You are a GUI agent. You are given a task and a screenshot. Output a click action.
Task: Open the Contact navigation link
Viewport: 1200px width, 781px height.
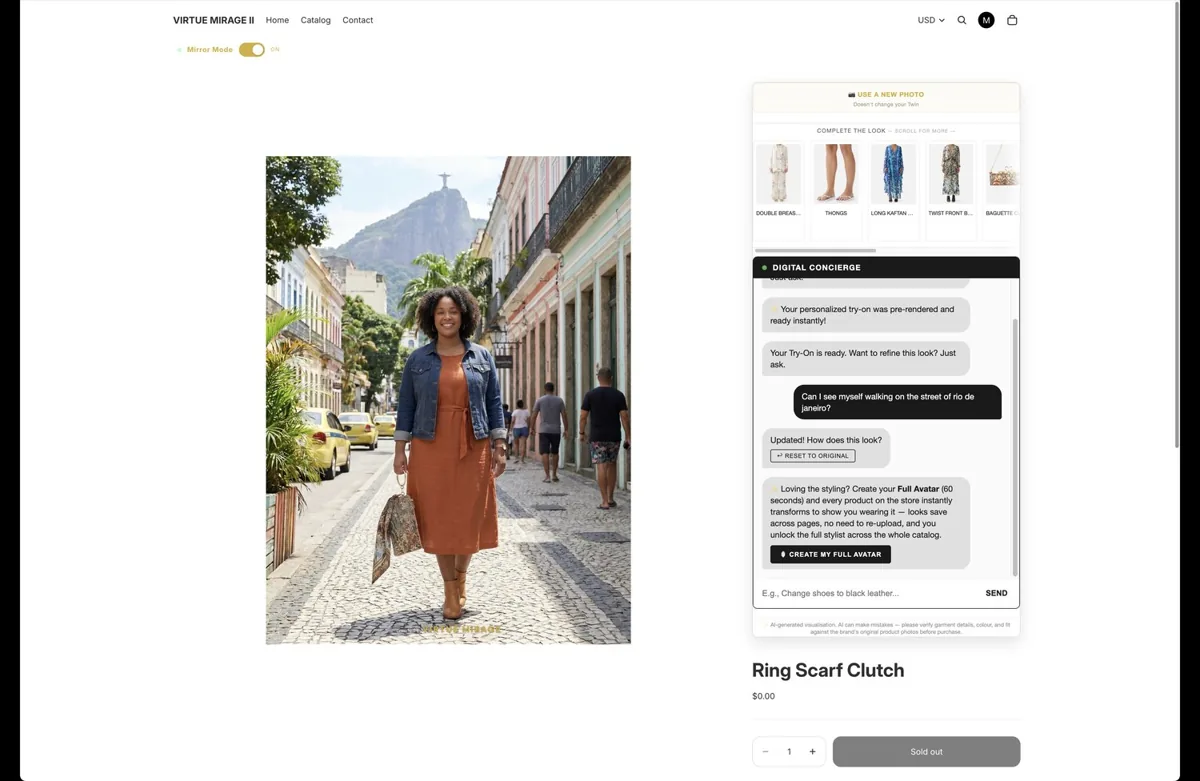(358, 20)
